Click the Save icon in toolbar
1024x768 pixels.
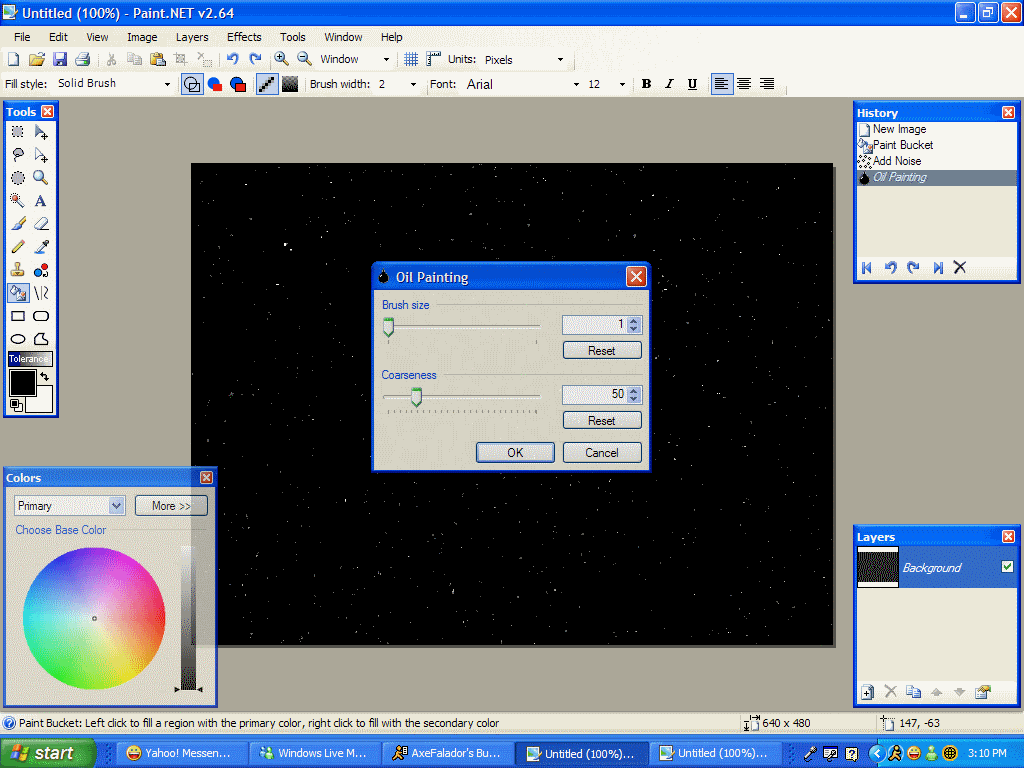click(x=60, y=60)
